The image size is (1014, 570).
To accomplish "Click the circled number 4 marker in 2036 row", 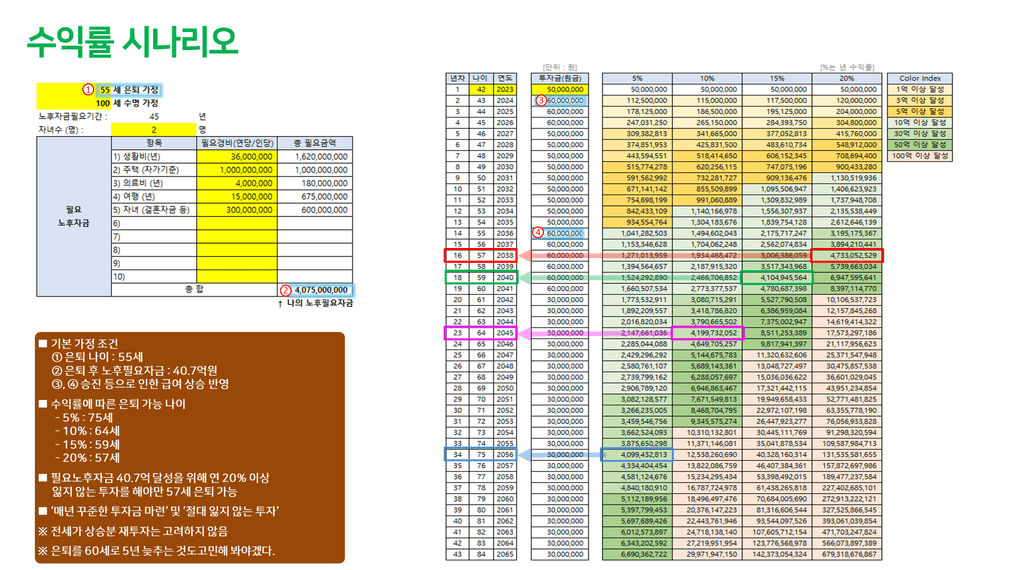I will 538,233.
